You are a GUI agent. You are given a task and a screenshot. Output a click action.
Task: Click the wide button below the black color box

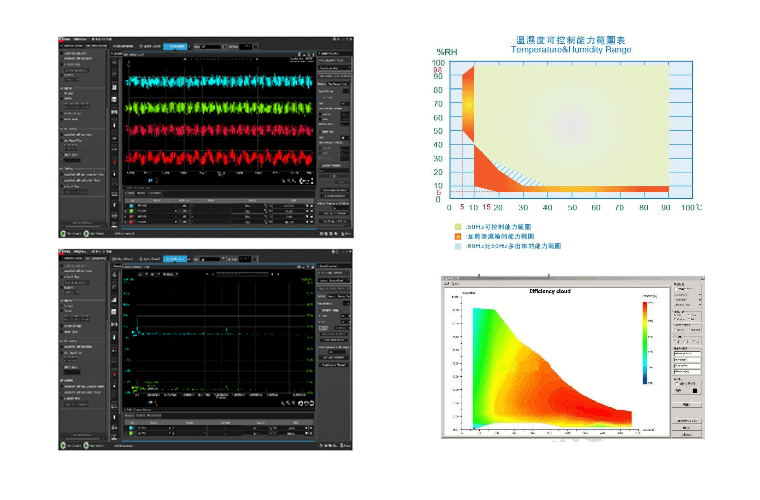[685, 404]
